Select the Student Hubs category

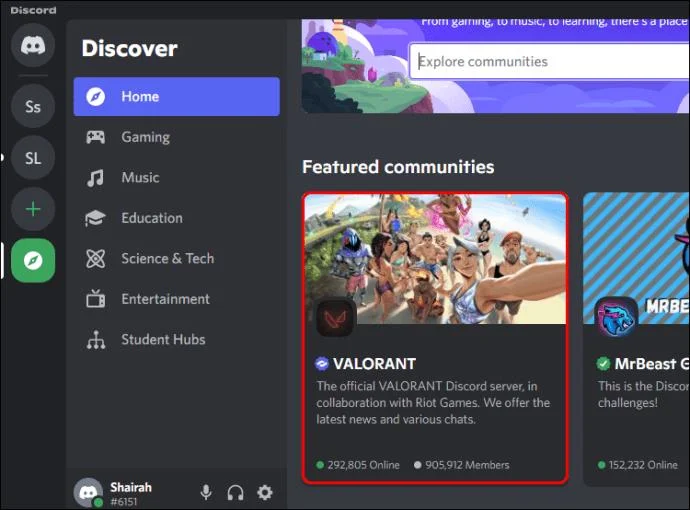pos(176,339)
